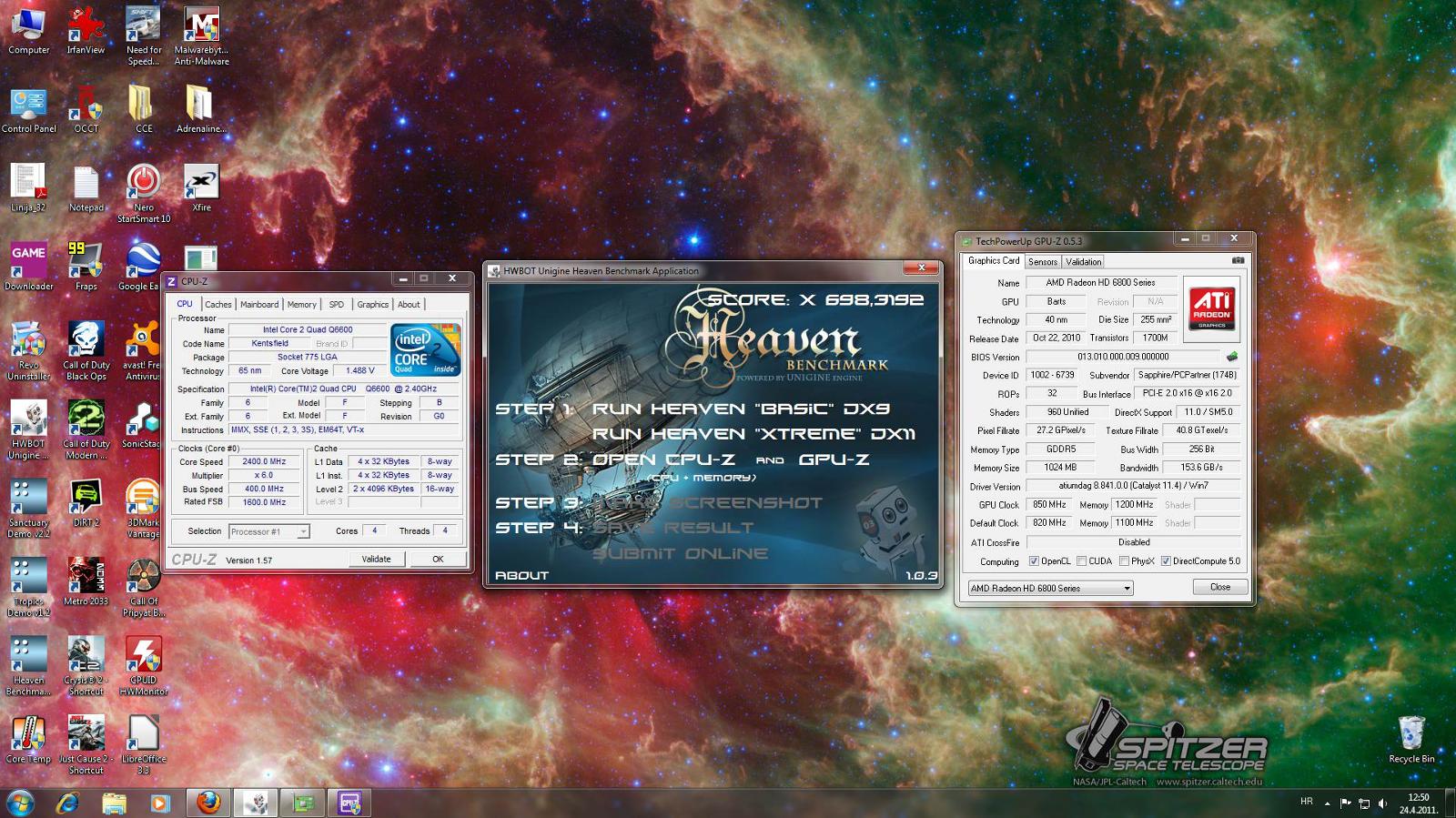This screenshot has width=1456, height=818.
Task: Open LibreOffice 3.3 desktop icon
Action: coord(143,743)
